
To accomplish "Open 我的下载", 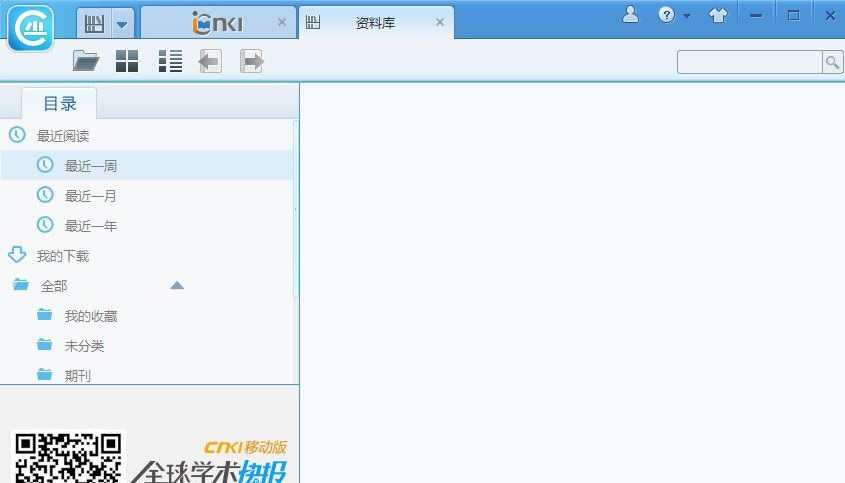I will (63, 256).
